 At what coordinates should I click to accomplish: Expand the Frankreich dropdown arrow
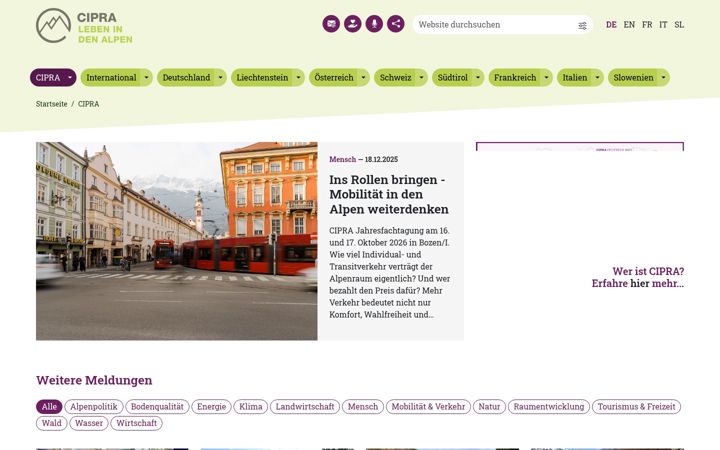coord(546,78)
